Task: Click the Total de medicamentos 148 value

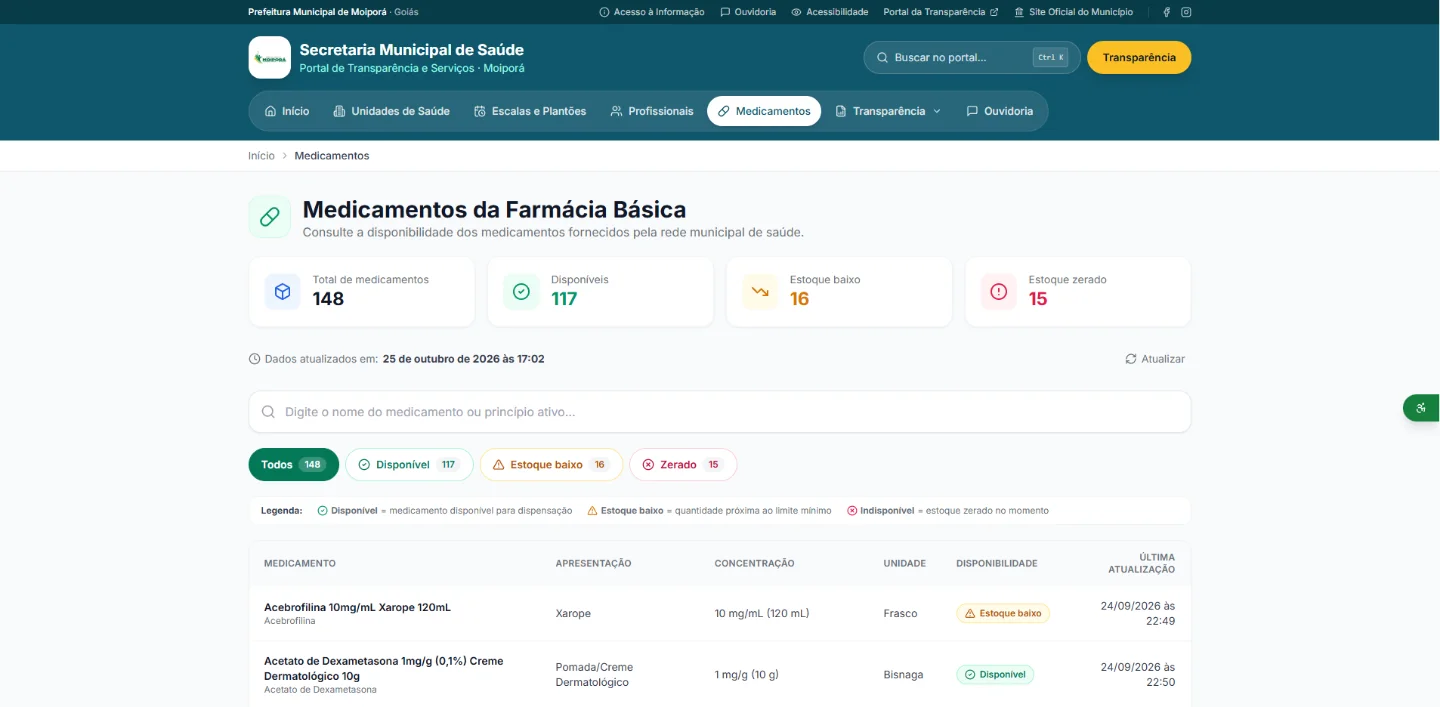Action: [x=328, y=299]
